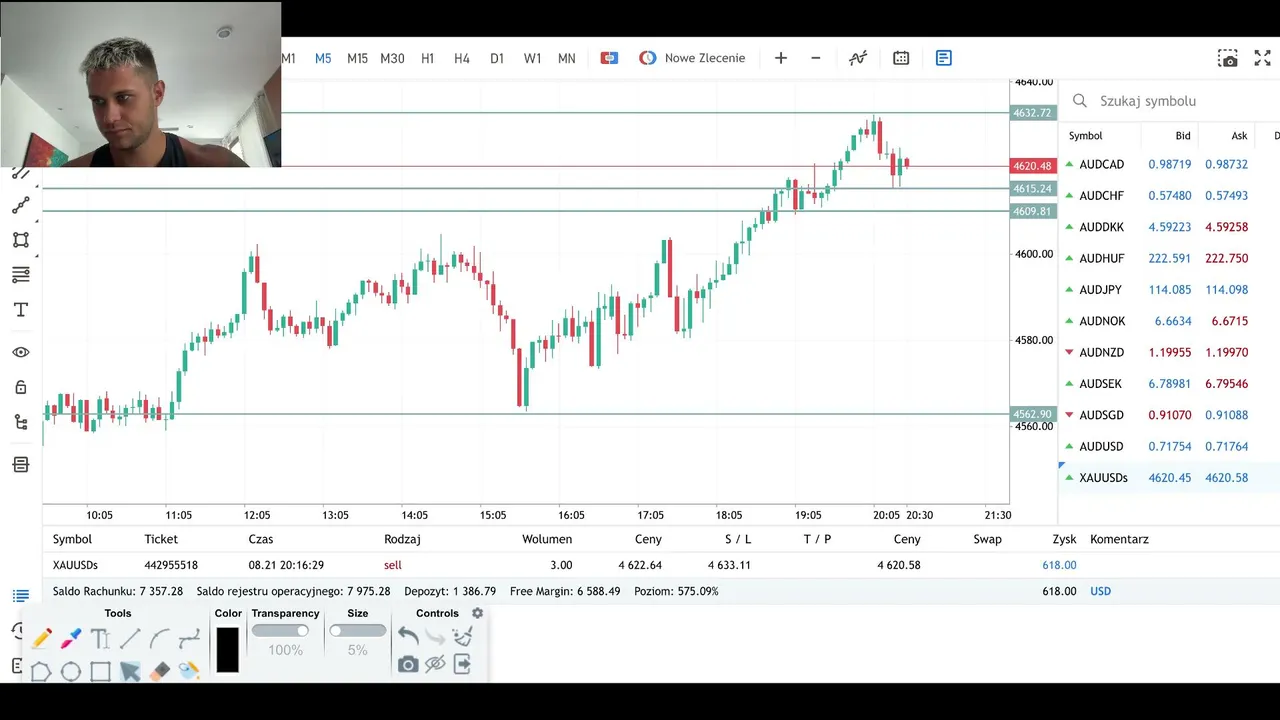Screen dimensions: 1280x720
Task: Switch to the W1 weekly timeframe
Action: [532, 58]
